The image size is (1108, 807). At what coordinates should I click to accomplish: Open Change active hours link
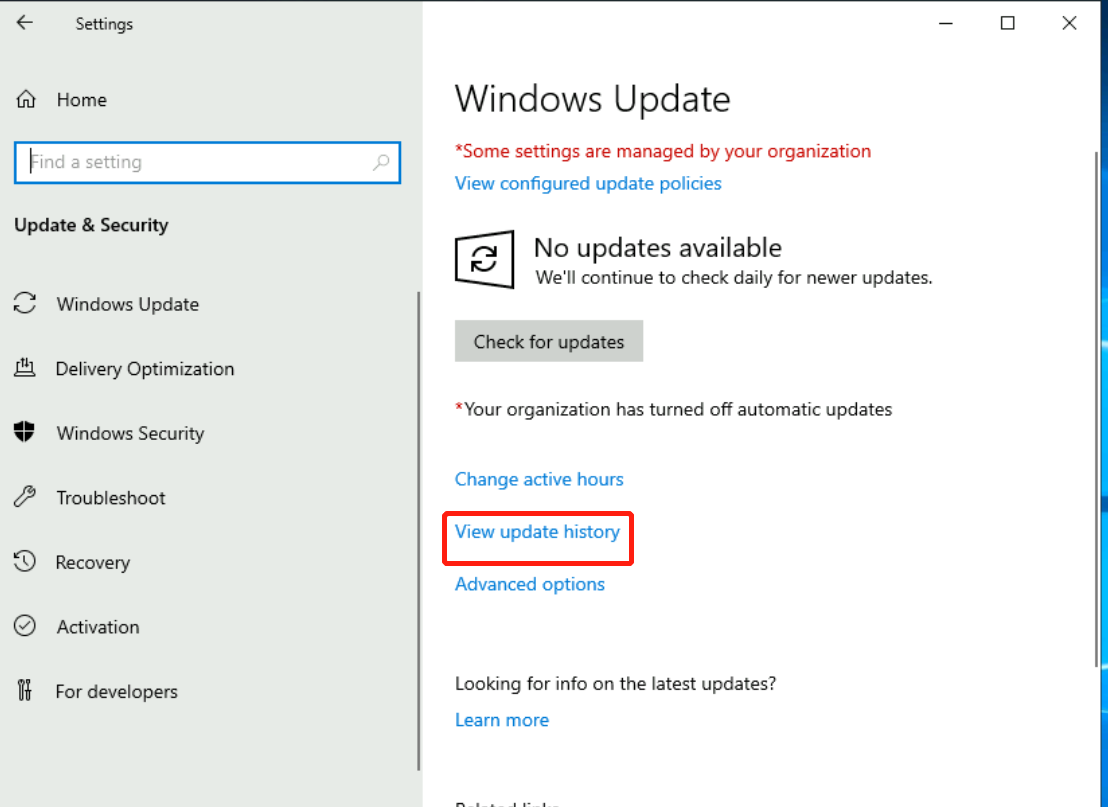tap(539, 479)
